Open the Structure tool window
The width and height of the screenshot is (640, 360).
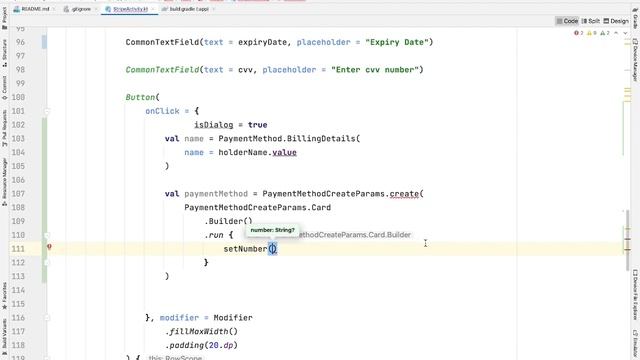click(x=4, y=53)
